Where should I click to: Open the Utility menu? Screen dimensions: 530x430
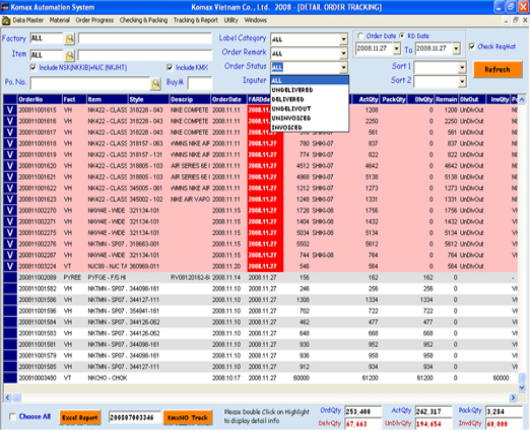tap(231, 20)
